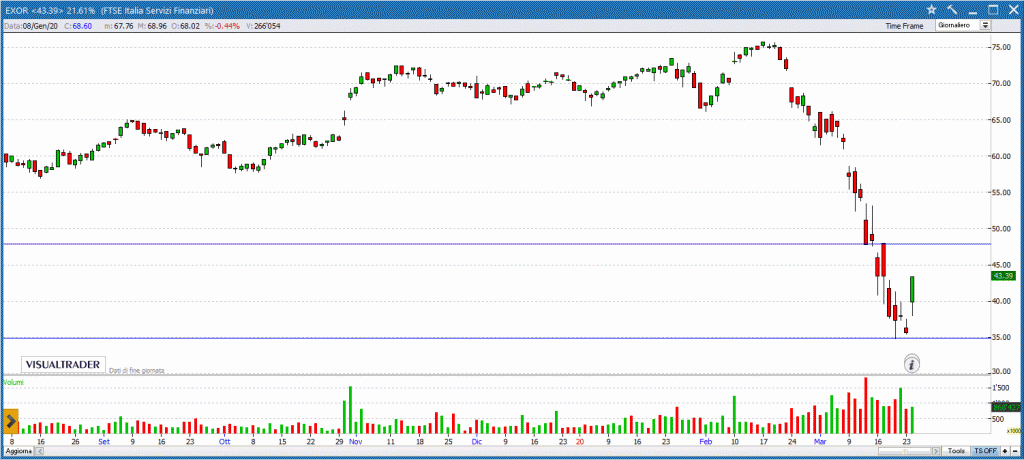
Task: Click the 1'500 volume axis label
Action: [1002, 387]
